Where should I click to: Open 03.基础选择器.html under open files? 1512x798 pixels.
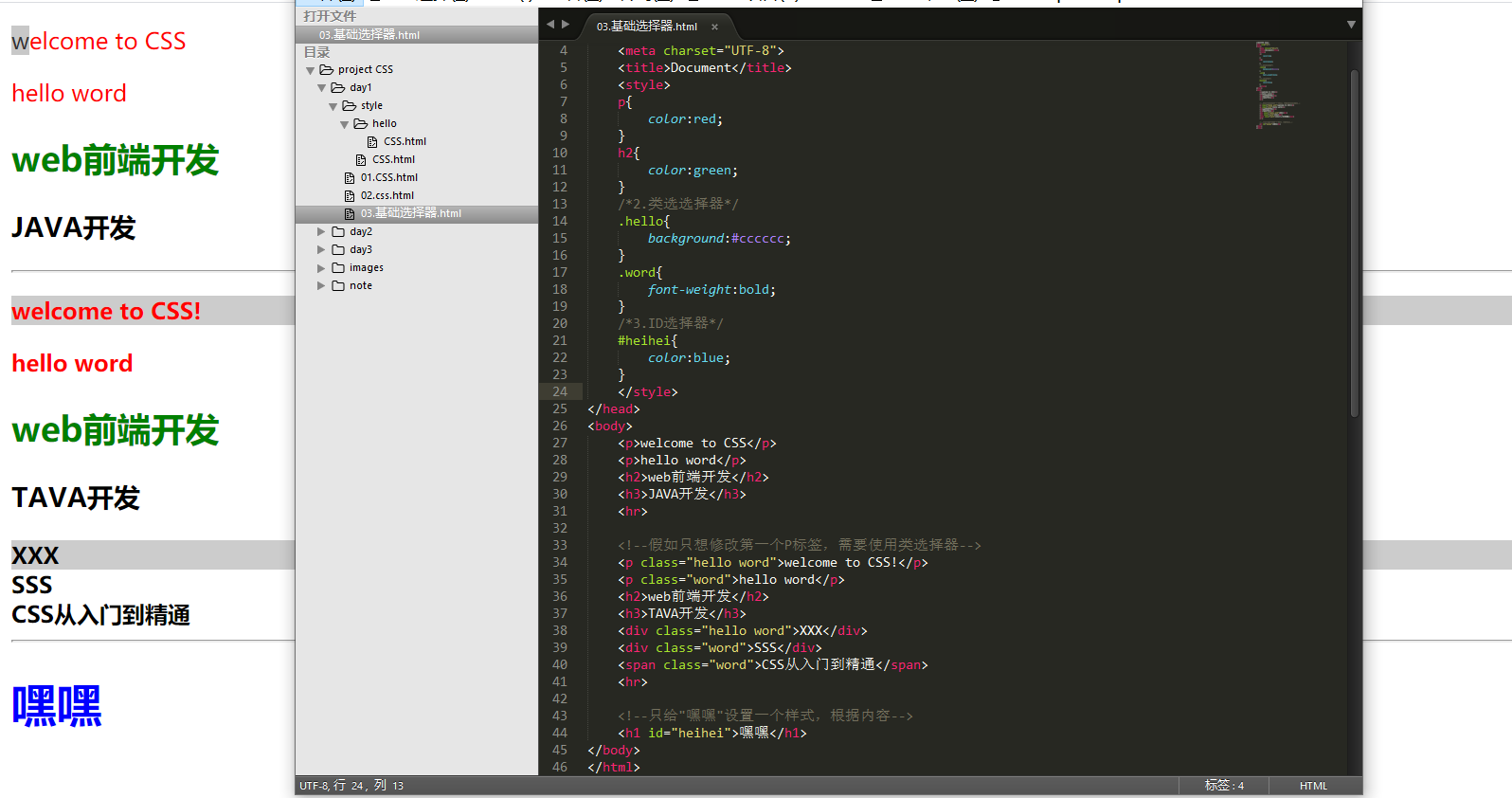point(417,35)
